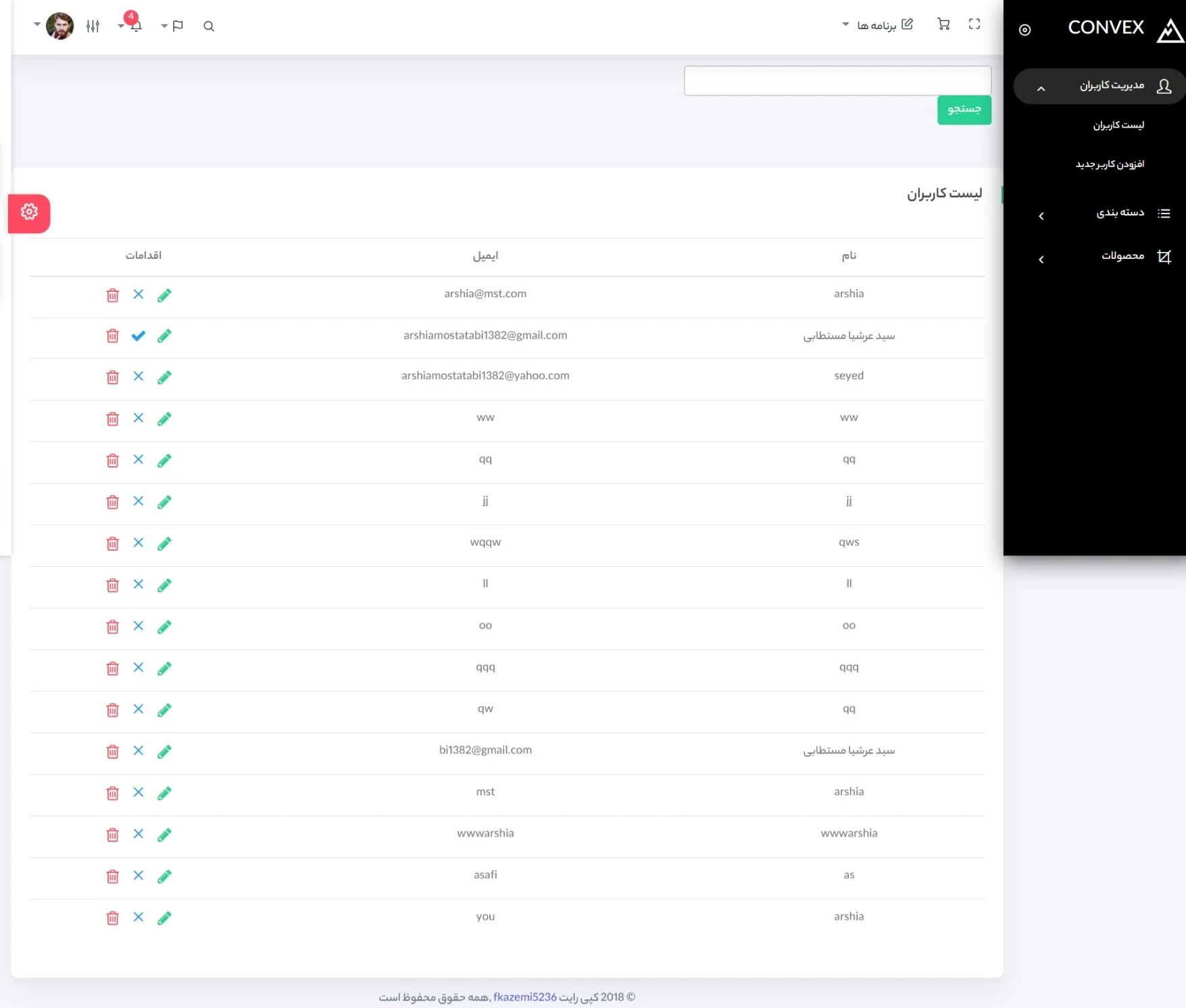Deactivate the checked status for arshiamostatabi1382@gmail.com
This screenshot has width=1186, height=1008.
point(139,336)
